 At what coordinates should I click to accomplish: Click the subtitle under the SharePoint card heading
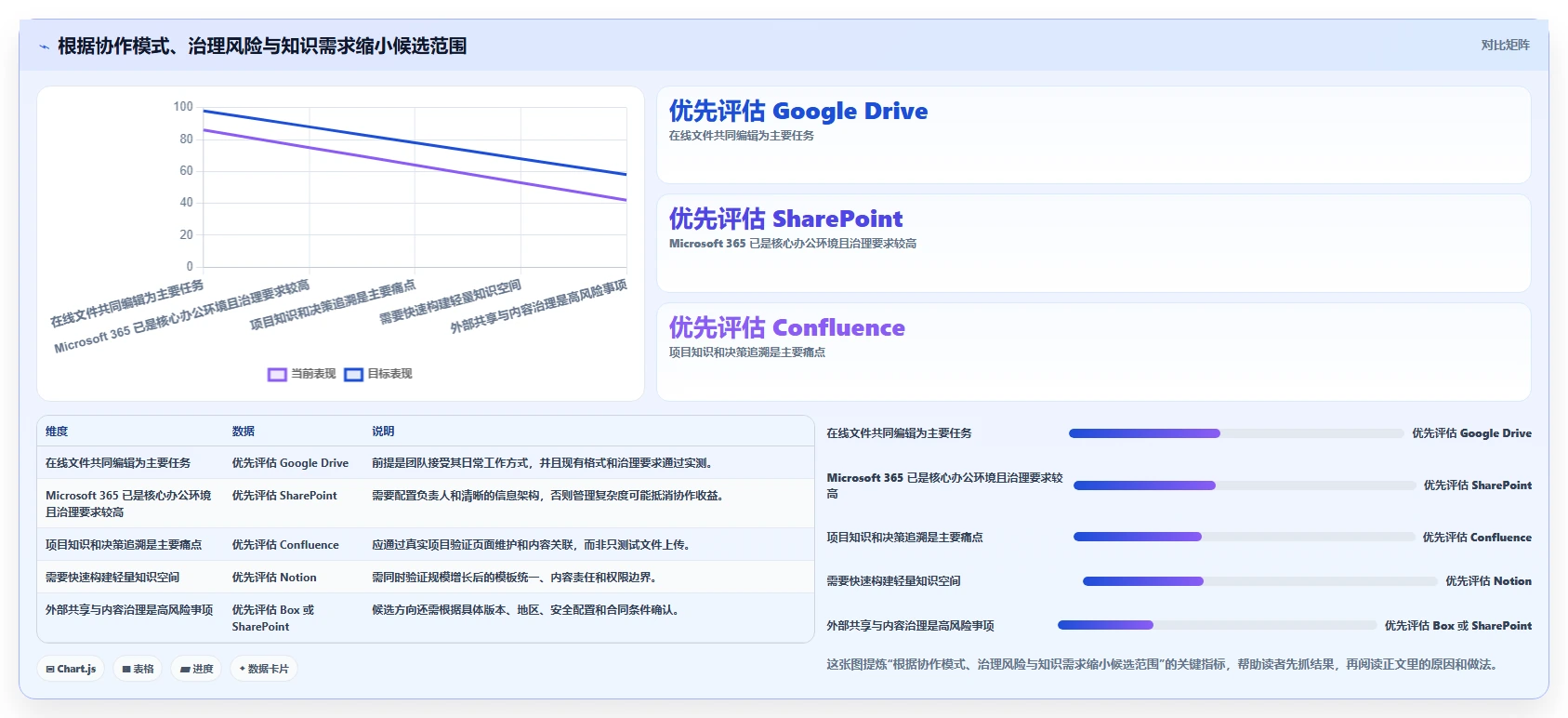[x=793, y=244]
